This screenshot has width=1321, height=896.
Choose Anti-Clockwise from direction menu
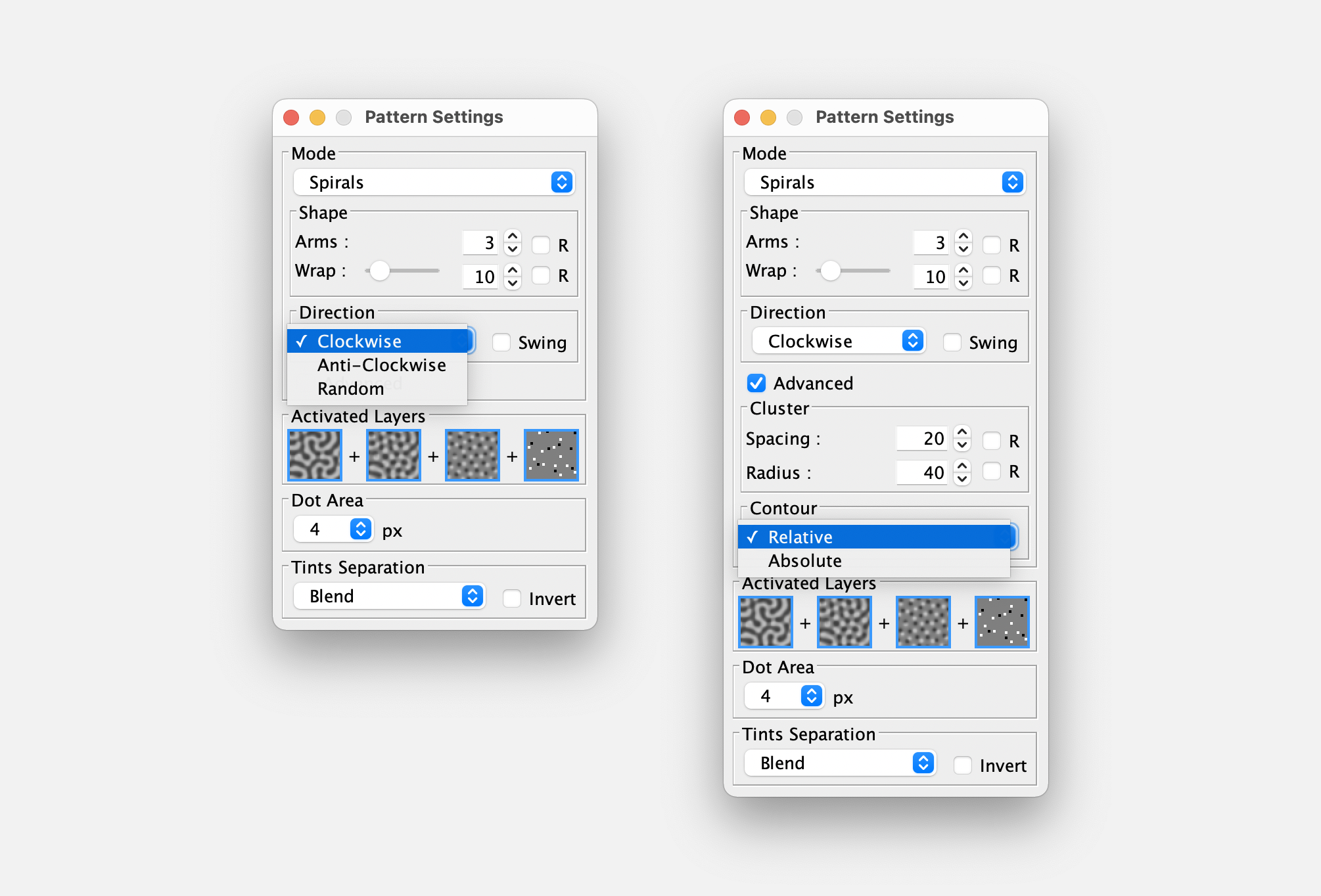click(381, 365)
